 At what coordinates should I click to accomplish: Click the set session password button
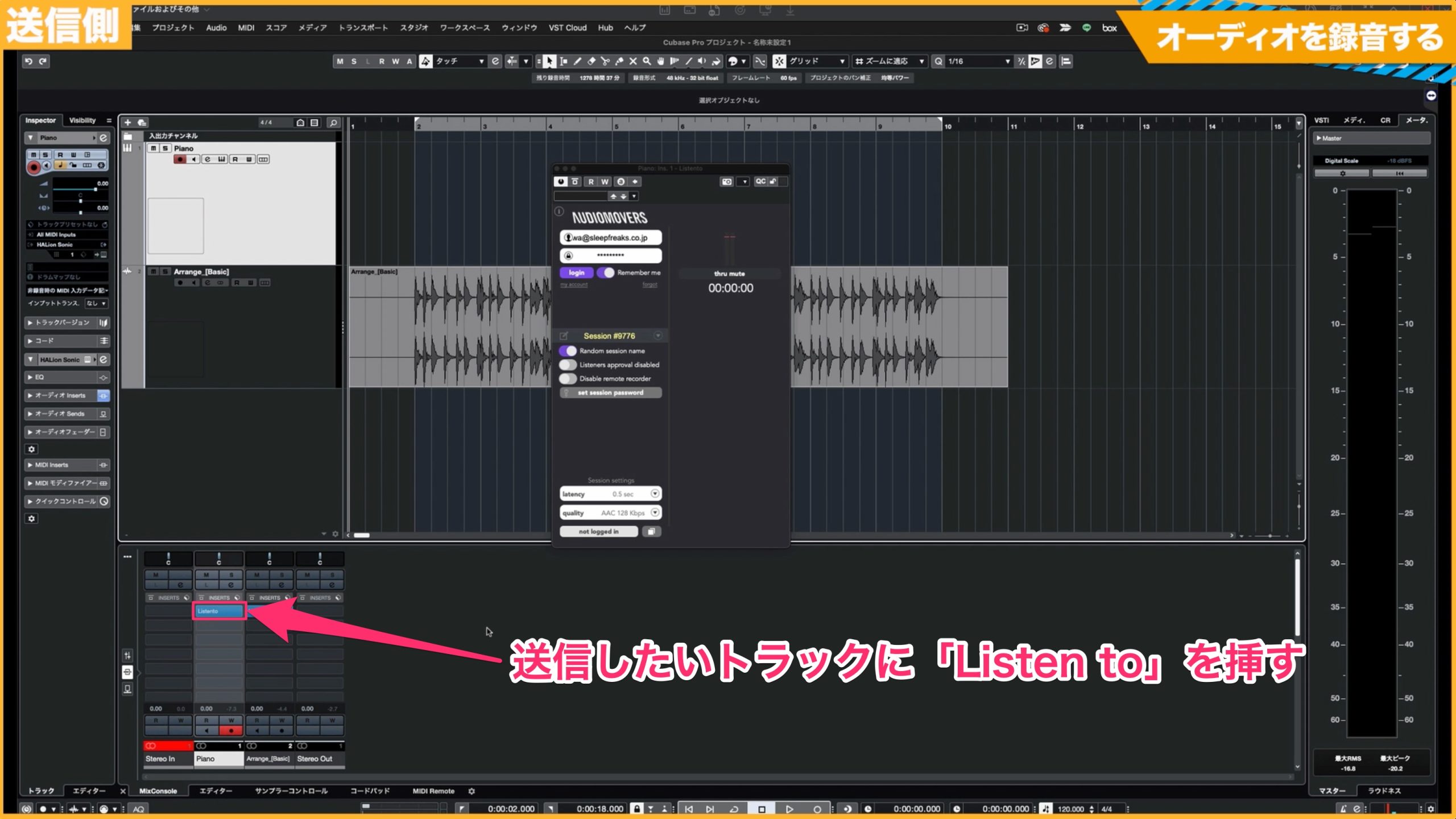(x=610, y=392)
